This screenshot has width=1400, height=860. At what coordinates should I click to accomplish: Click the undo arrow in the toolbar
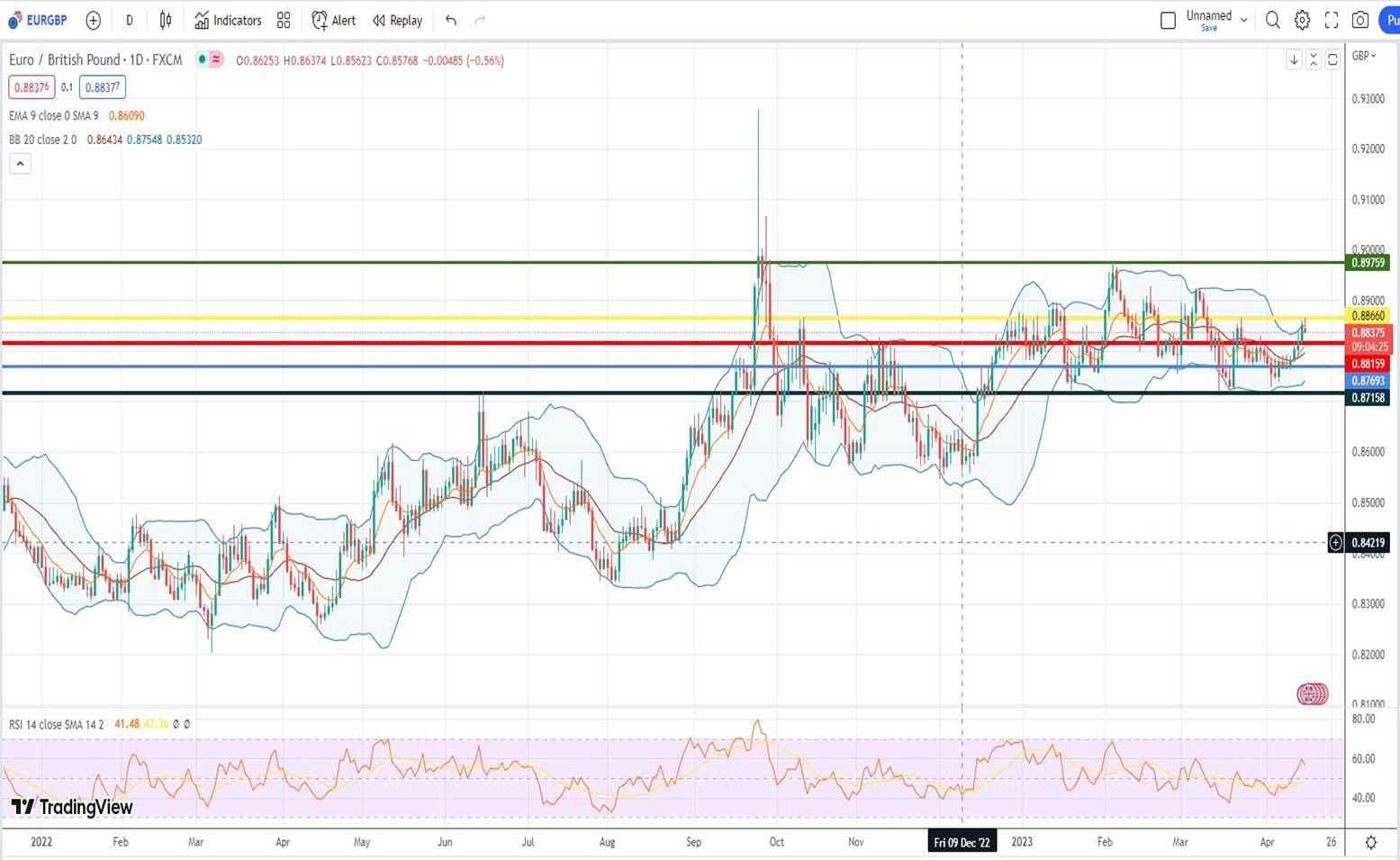point(451,20)
